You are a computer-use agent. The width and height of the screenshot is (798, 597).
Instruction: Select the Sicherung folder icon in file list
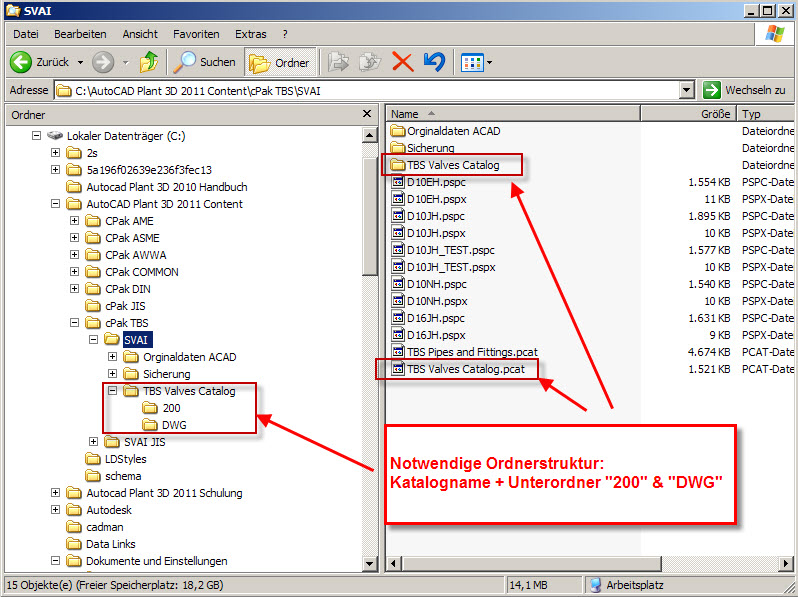coord(397,148)
